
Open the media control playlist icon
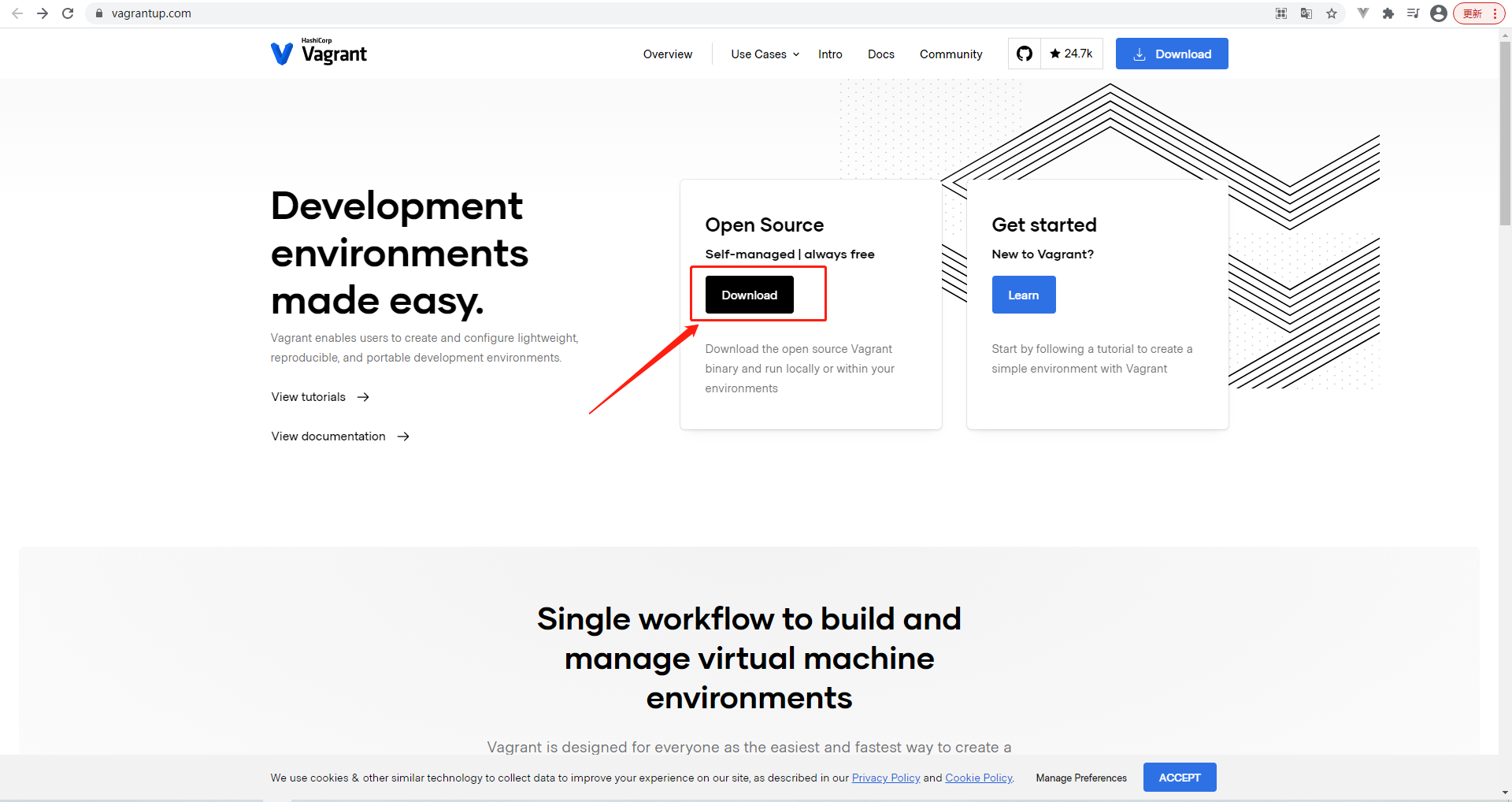point(1414,13)
